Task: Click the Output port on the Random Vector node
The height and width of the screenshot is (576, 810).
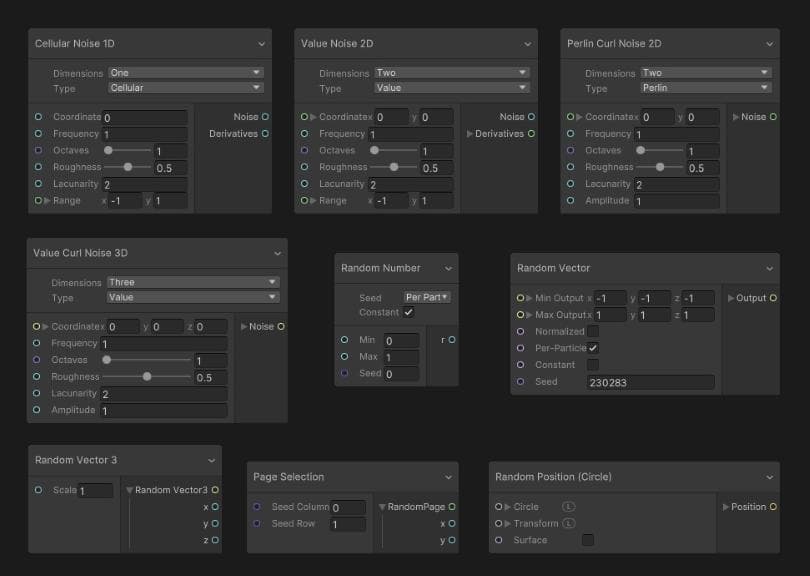Action: coord(775,297)
